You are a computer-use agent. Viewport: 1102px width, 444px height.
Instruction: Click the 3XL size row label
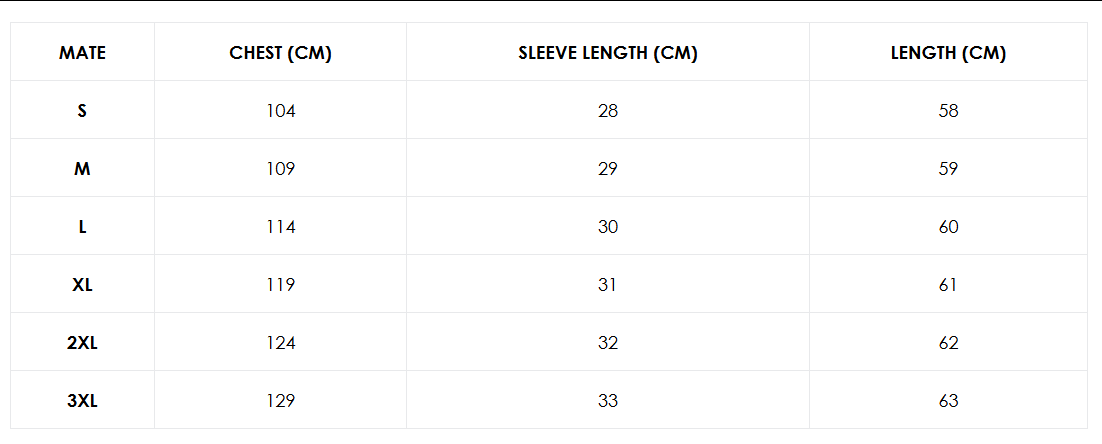(x=82, y=401)
